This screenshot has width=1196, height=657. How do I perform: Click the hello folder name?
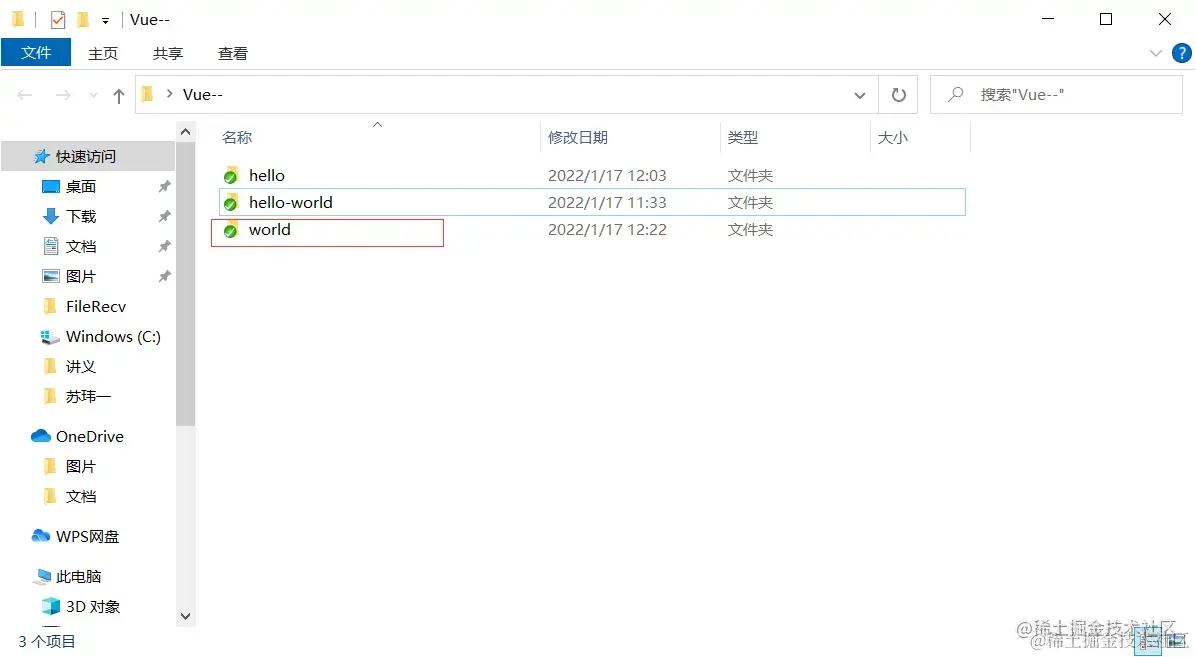coord(267,176)
